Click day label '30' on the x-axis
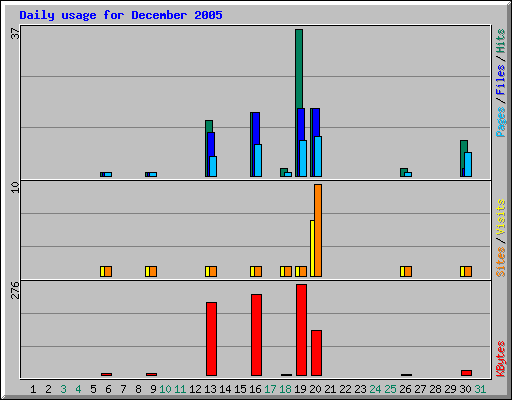 465,389
